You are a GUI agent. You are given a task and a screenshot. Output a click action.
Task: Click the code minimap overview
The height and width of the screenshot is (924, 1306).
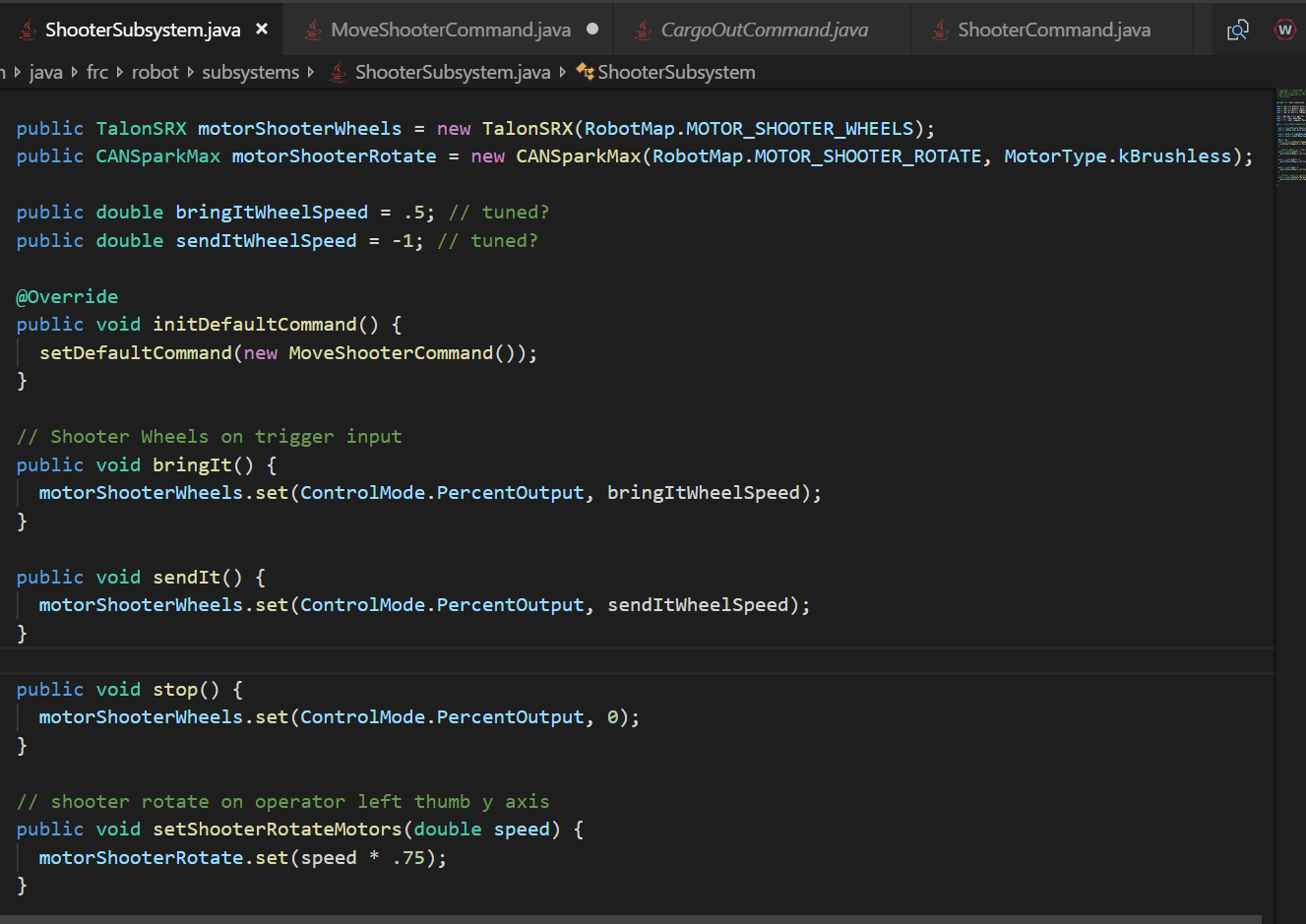1290,135
